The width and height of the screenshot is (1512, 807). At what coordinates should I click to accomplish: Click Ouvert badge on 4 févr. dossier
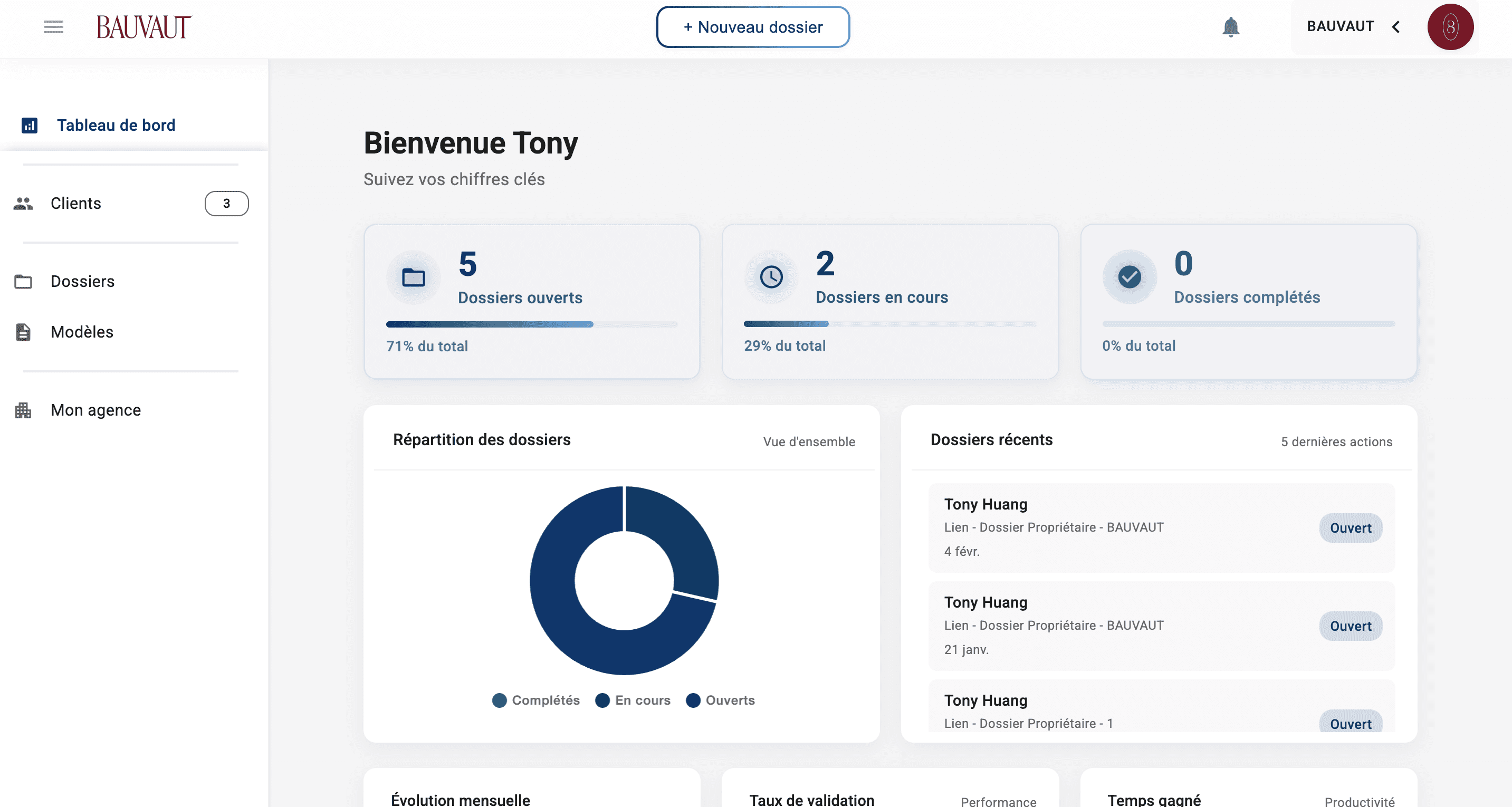pos(1350,528)
